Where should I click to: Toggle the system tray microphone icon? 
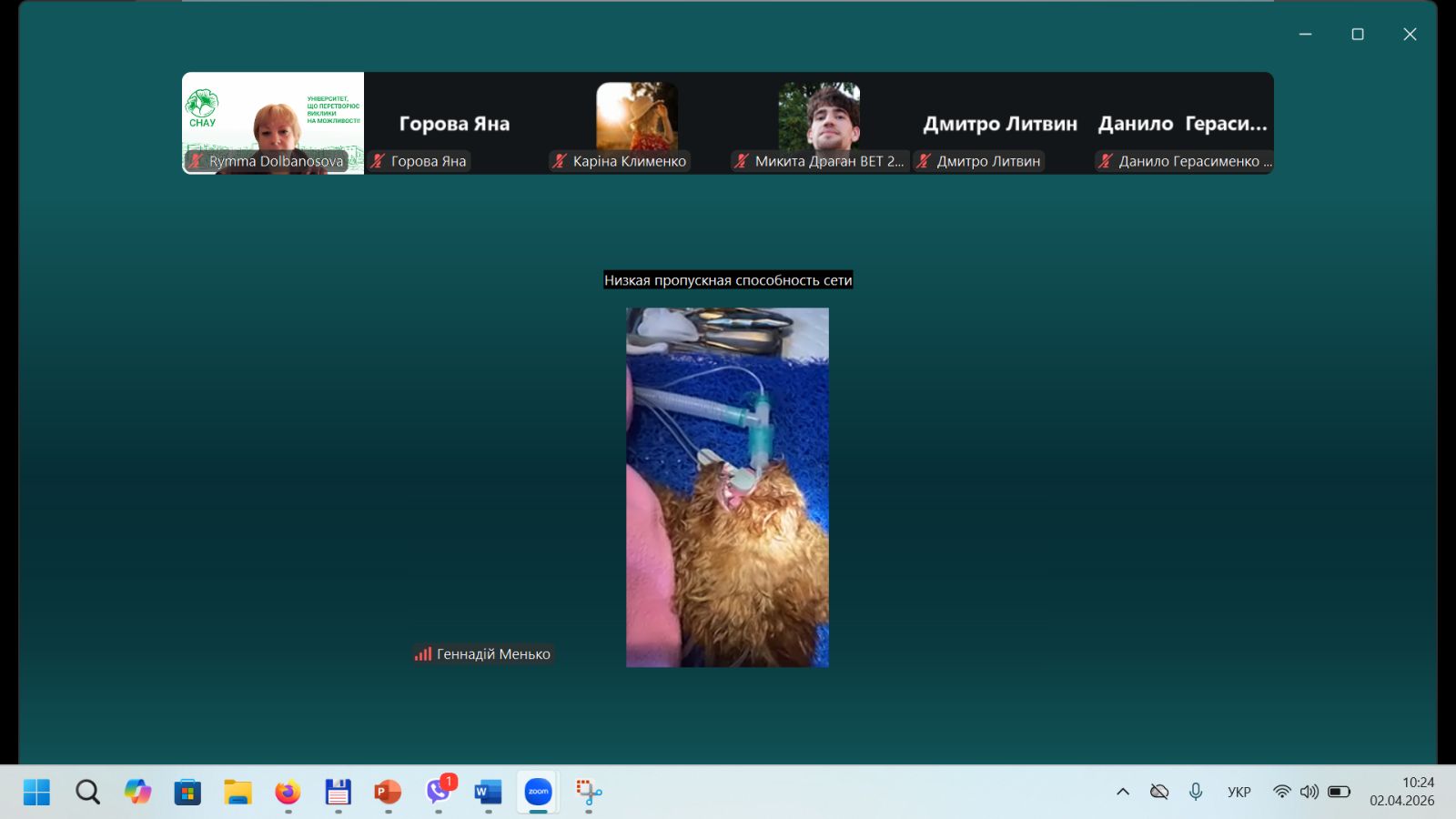[1196, 792]
